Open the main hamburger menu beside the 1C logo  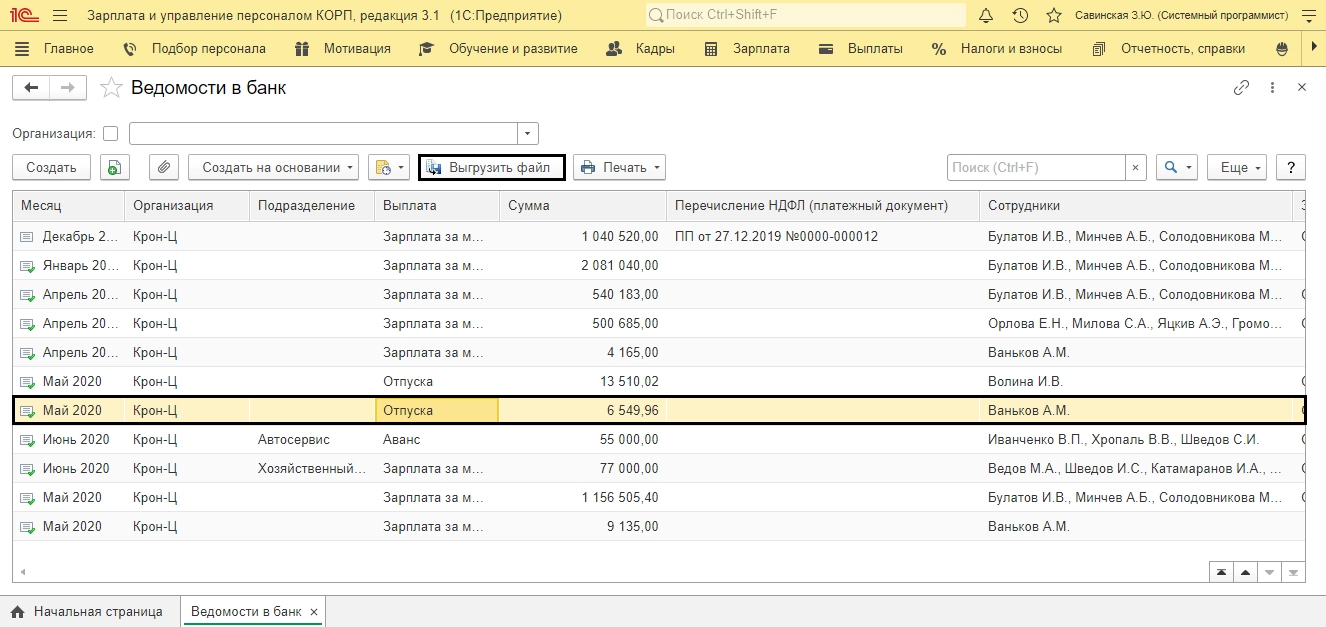[60, 16]
